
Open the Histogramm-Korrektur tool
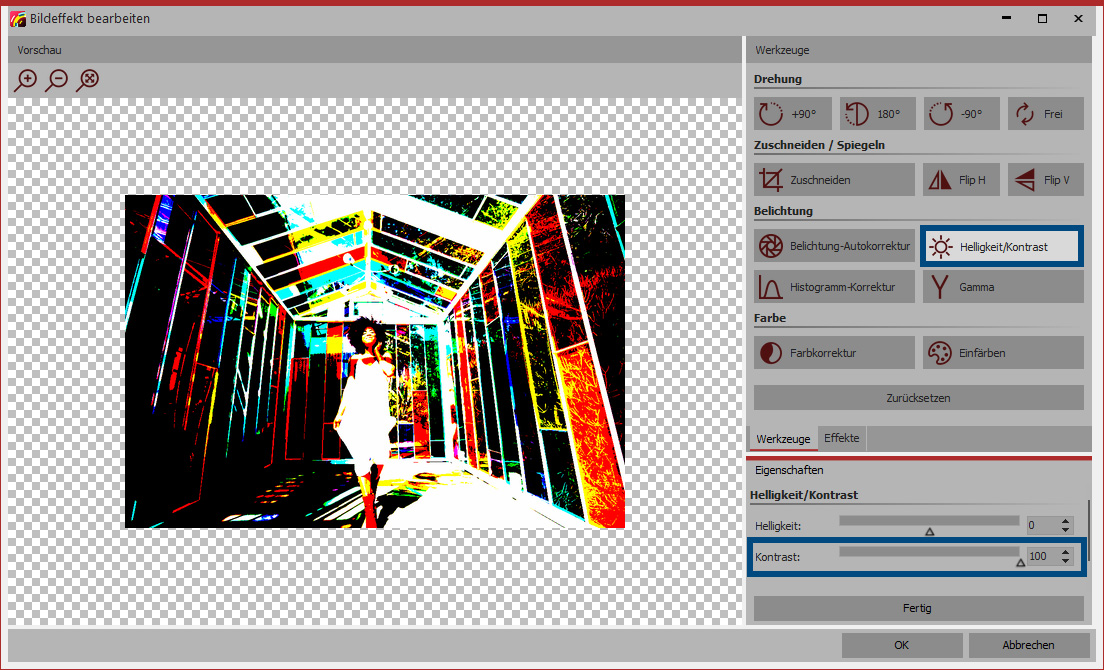(x=834, y=287)
